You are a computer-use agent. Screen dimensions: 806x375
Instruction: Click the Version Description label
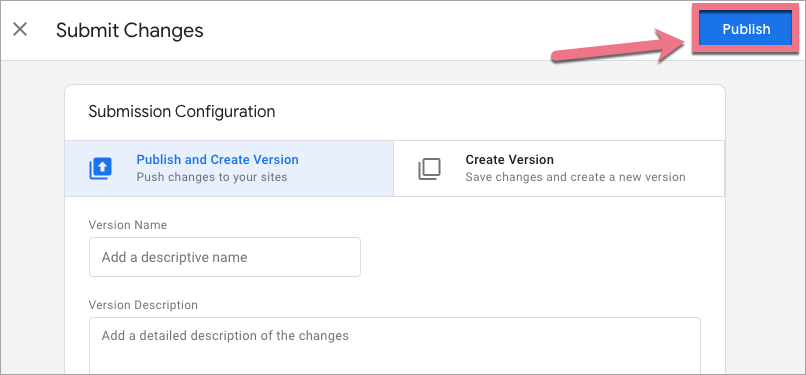coord(143,305)
